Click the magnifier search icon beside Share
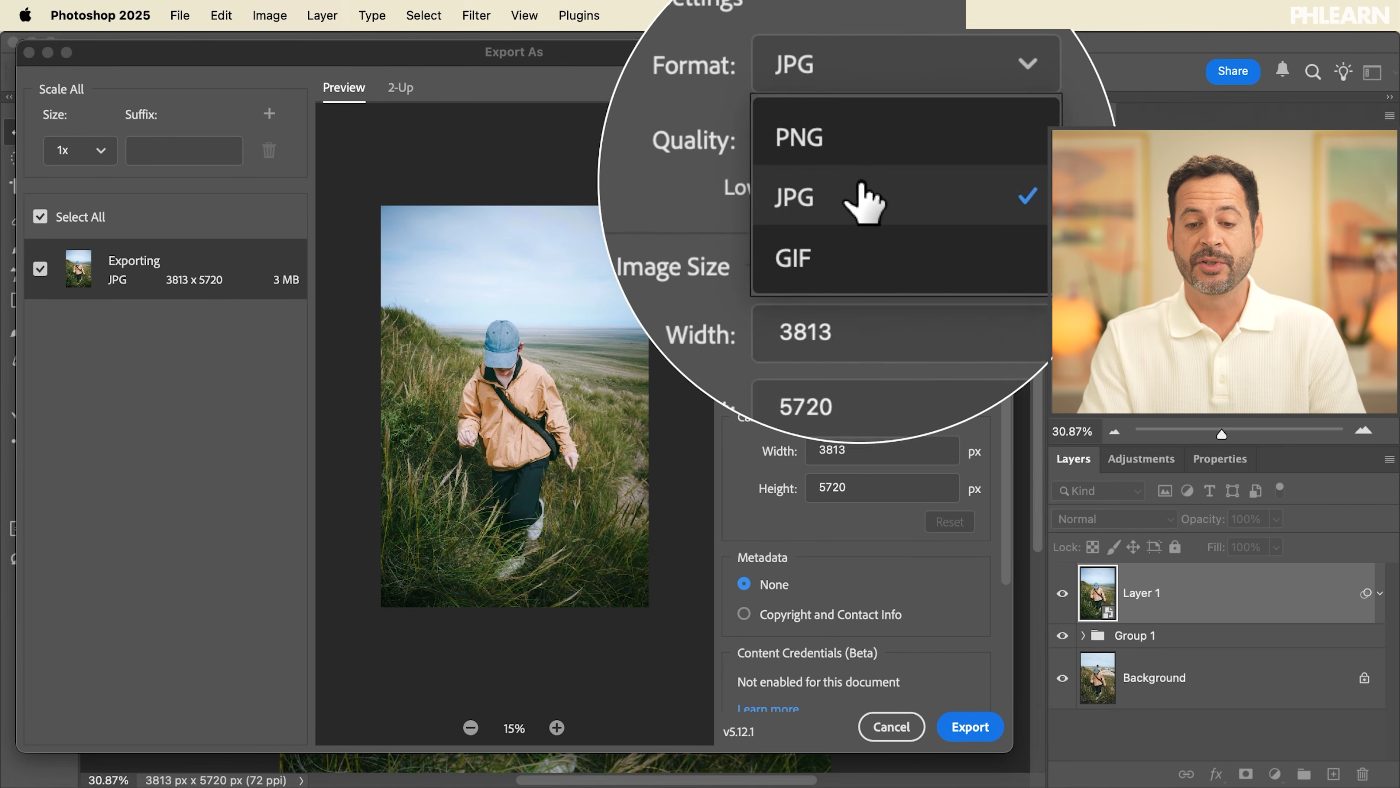This screenshot has height=788, width=1400. (x=1313, y=71)
